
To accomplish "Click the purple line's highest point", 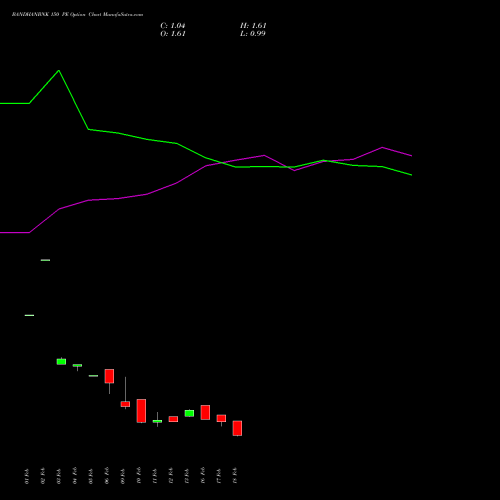I will click(x=382, y=147).
